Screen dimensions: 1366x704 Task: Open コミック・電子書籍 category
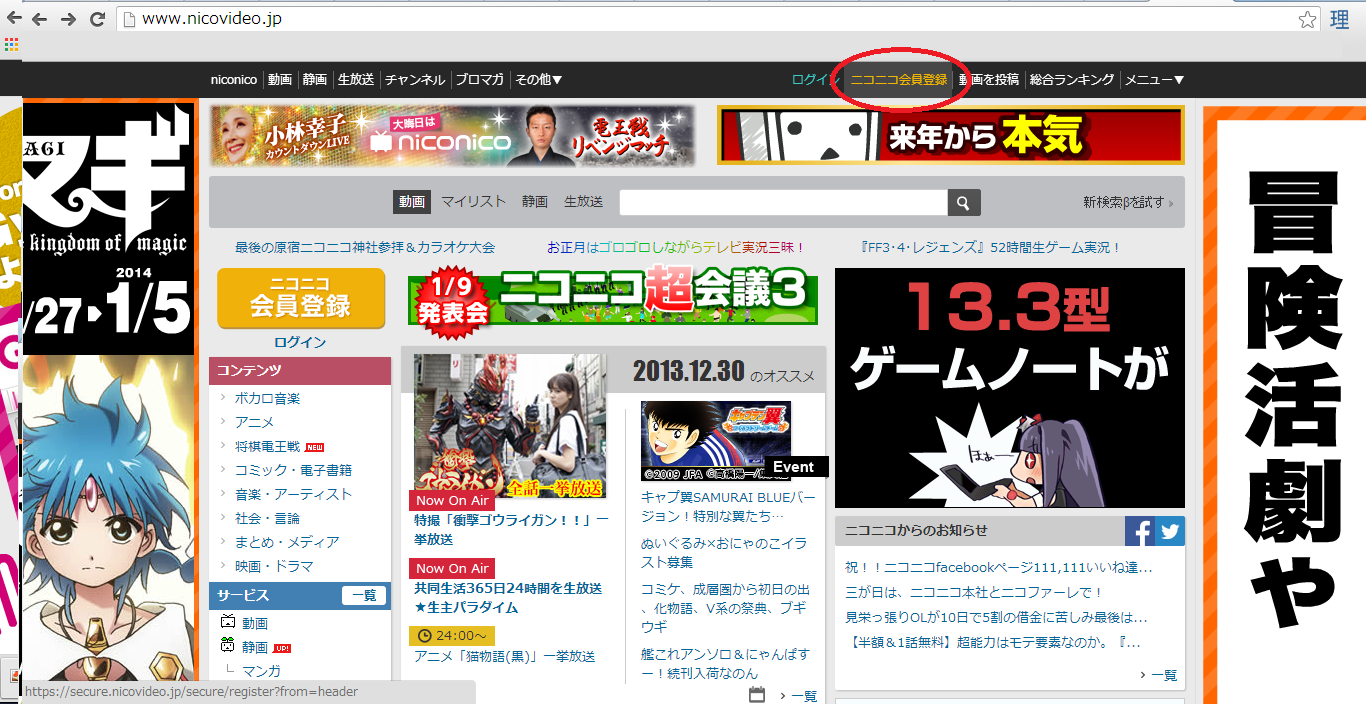(293, 470)
